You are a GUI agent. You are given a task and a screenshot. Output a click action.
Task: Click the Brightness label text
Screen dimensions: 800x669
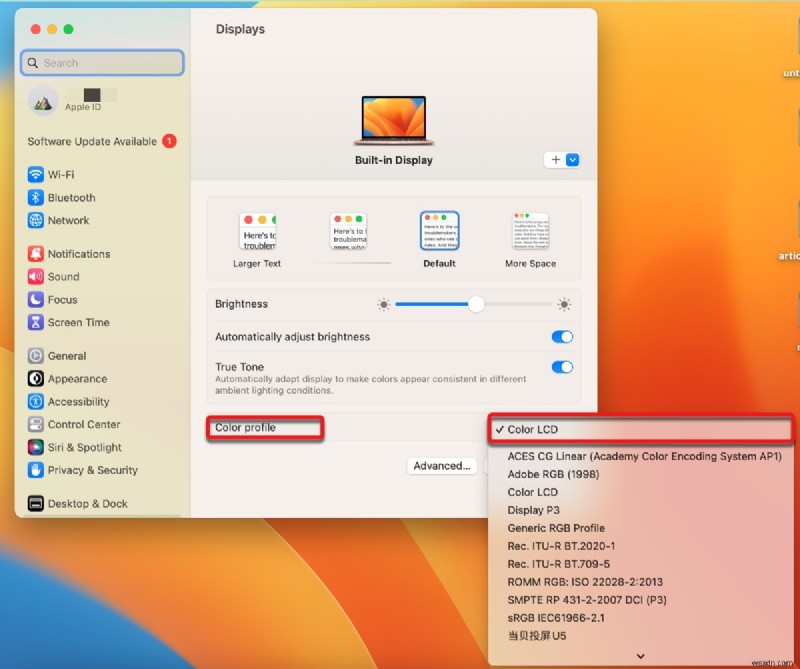point(241,304)
